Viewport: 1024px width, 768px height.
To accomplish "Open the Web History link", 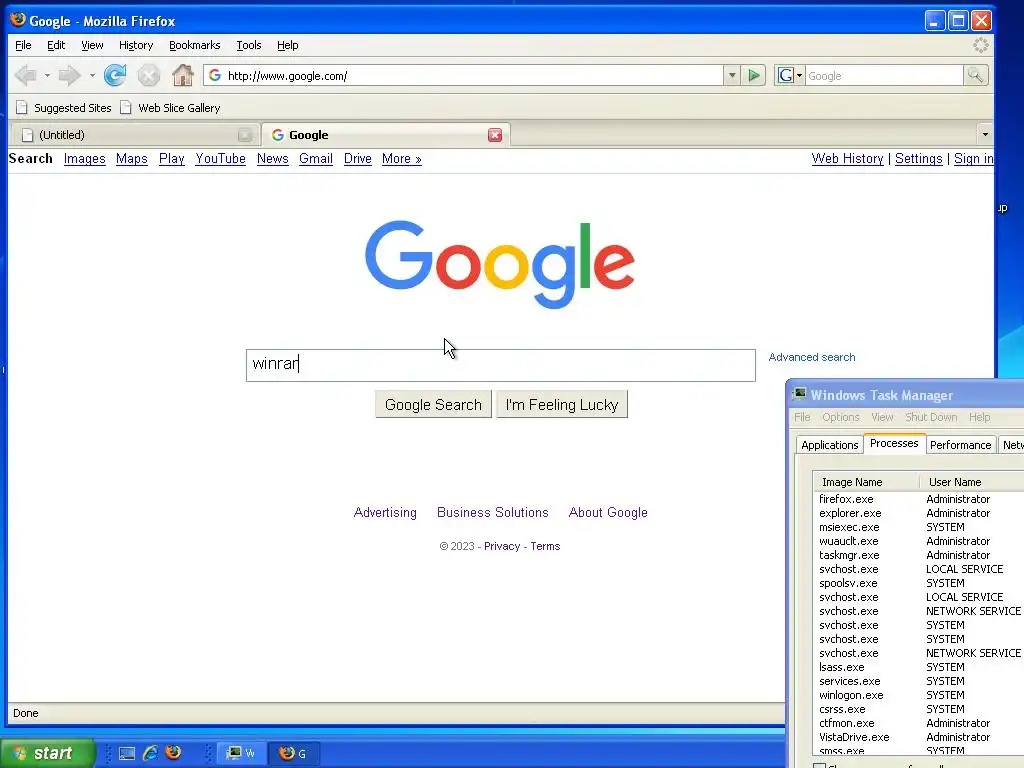I will [x=847, y=159].
